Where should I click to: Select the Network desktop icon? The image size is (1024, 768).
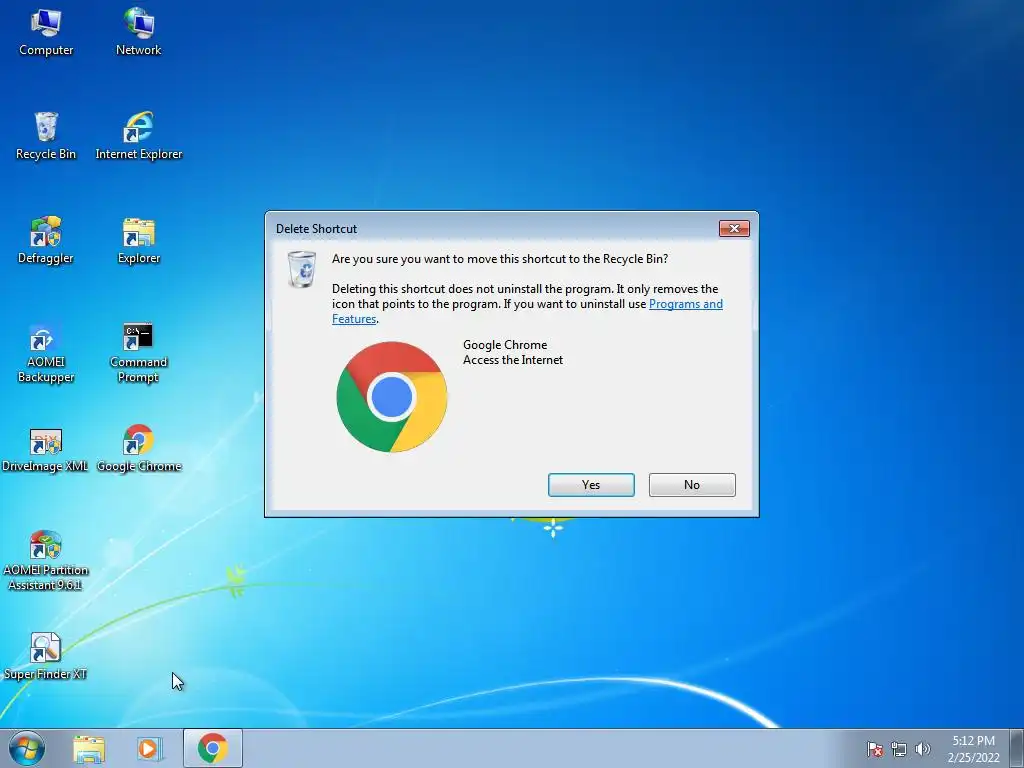click(x=138, y=31)
